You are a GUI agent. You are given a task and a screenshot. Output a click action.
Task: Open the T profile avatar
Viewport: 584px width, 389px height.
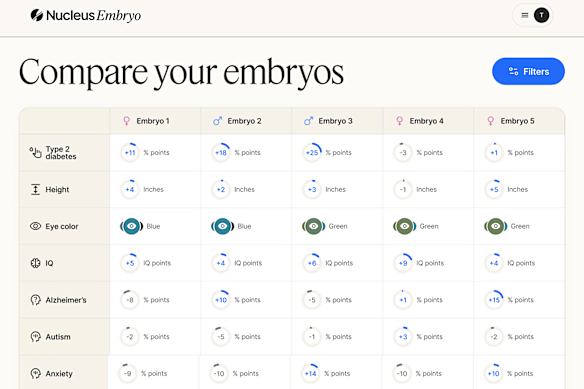(541, 15)
